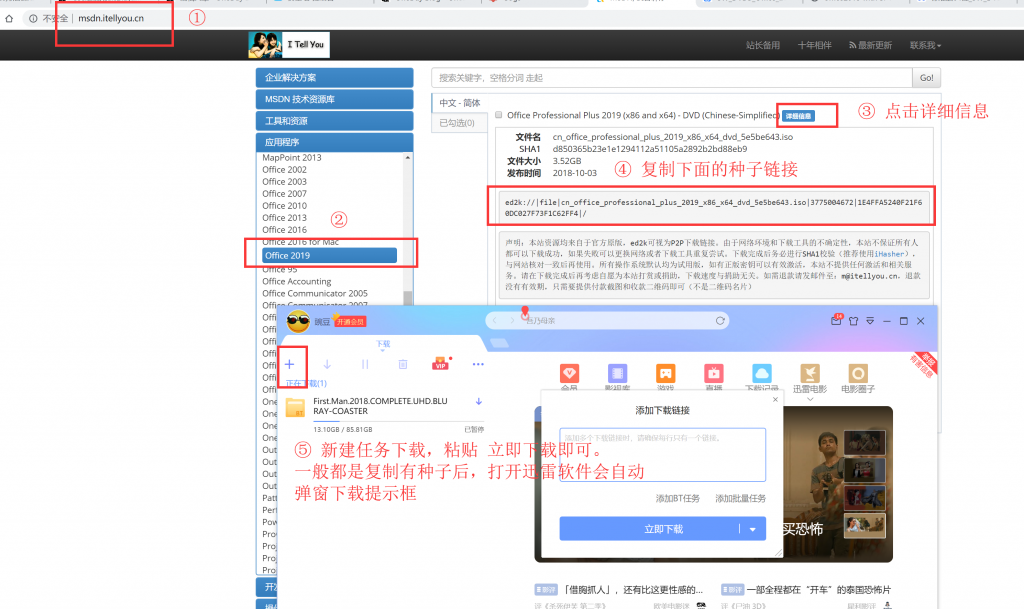This screenshot has width=1024, height=609.
Task: Click the download link text area
Action: coord(662,454)
